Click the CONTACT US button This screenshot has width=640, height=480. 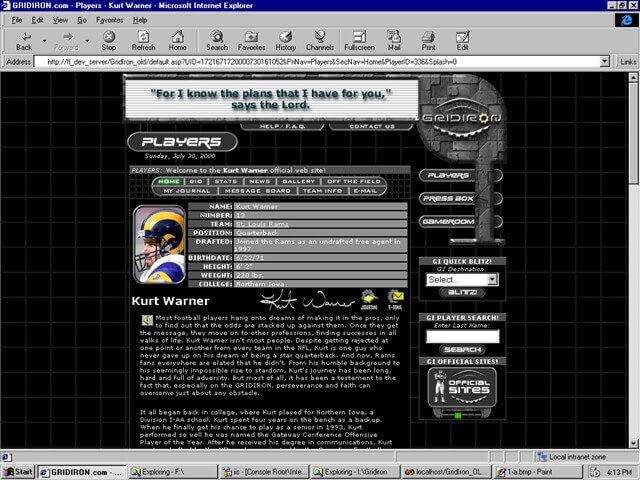coord(371,126)
